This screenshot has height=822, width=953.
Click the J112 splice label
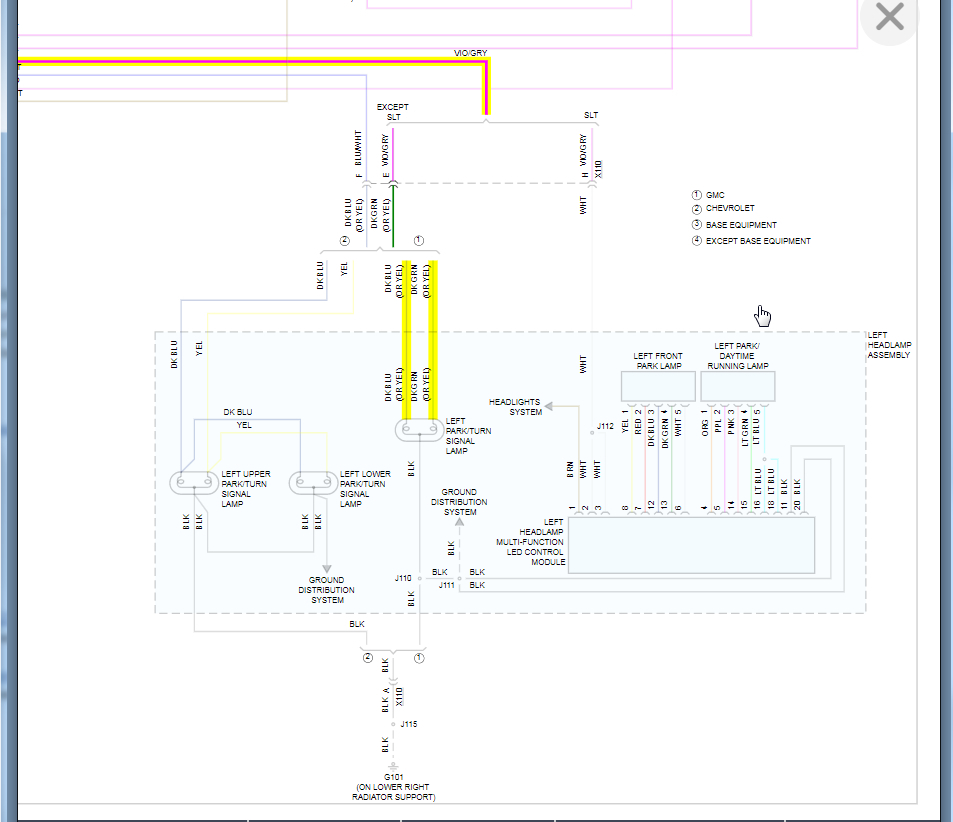605,426
